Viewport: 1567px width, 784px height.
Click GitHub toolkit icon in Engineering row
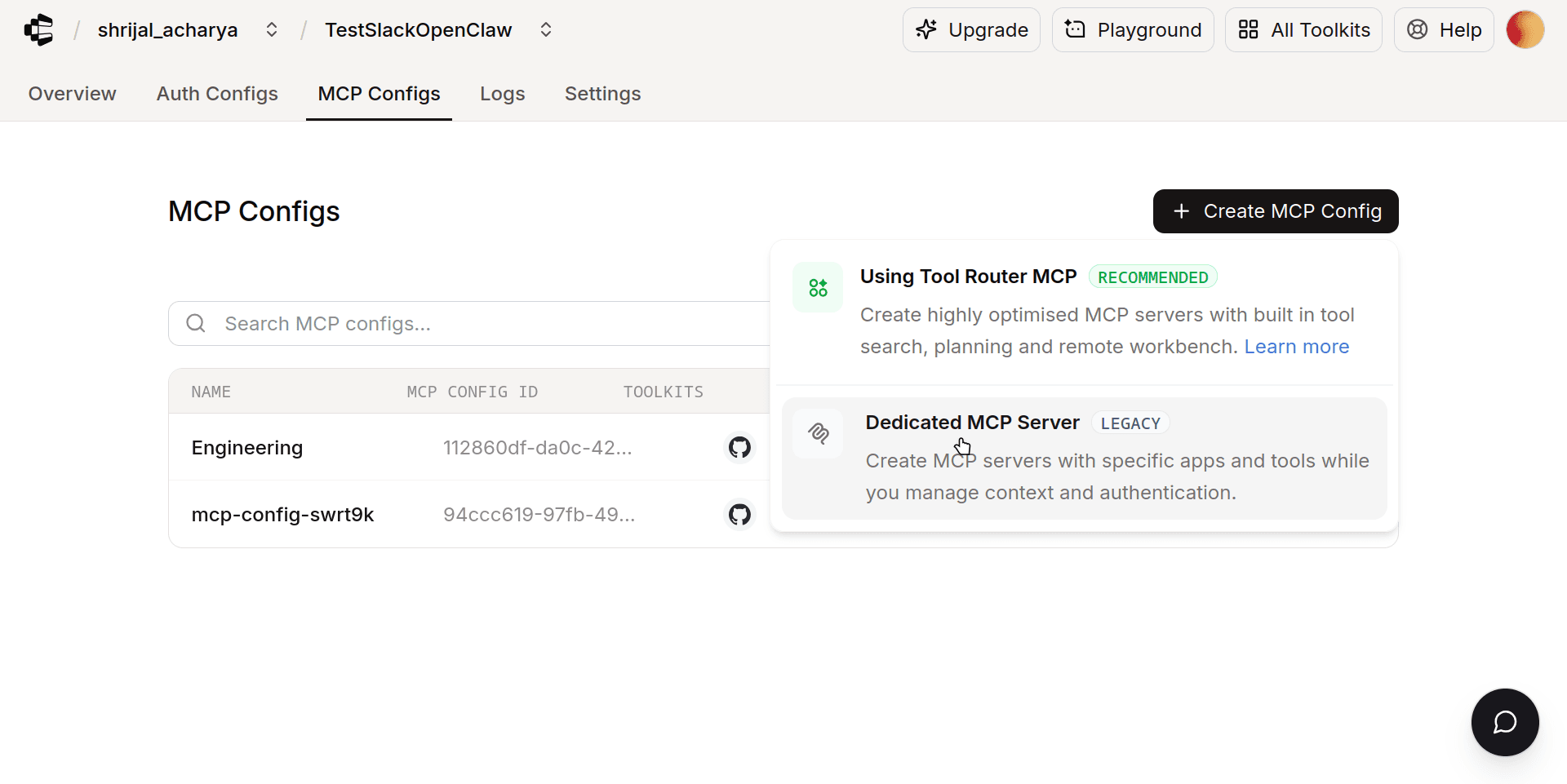click(x=739, y=447)
